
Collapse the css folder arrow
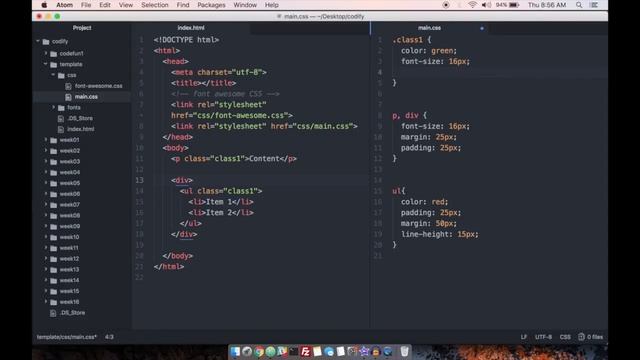click(x=53, y=75)
